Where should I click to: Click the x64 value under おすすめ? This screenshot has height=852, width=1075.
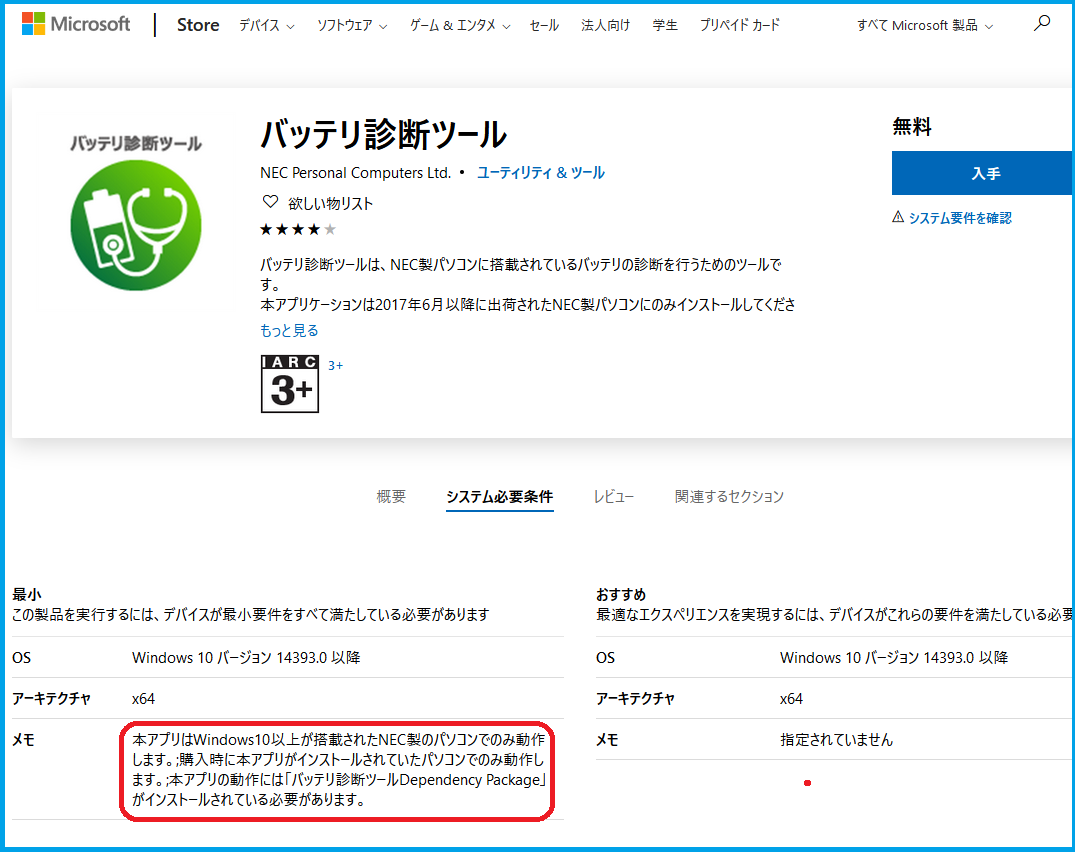pos(791,698)
